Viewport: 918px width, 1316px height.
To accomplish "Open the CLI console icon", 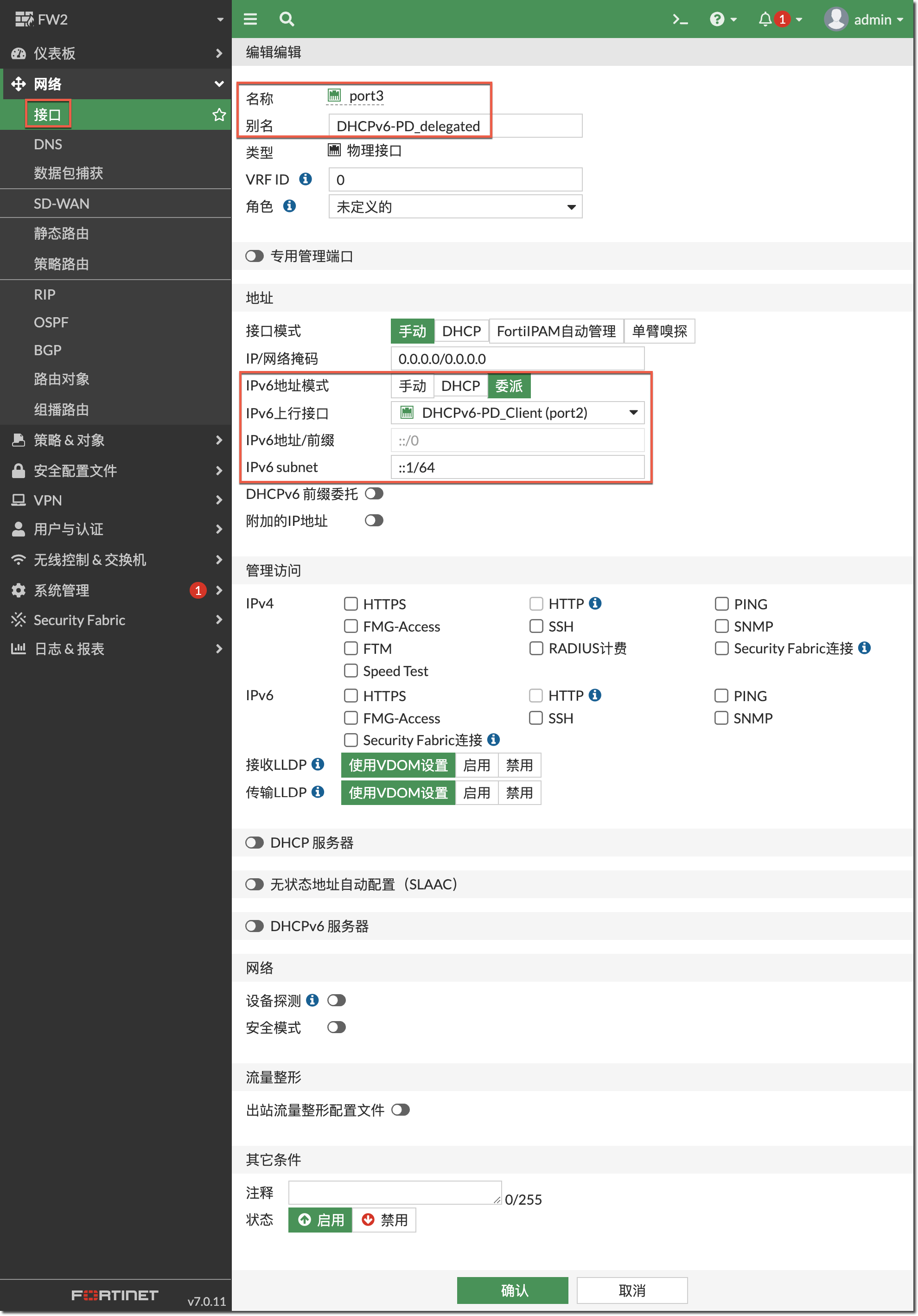I will [x=680, y=19].
